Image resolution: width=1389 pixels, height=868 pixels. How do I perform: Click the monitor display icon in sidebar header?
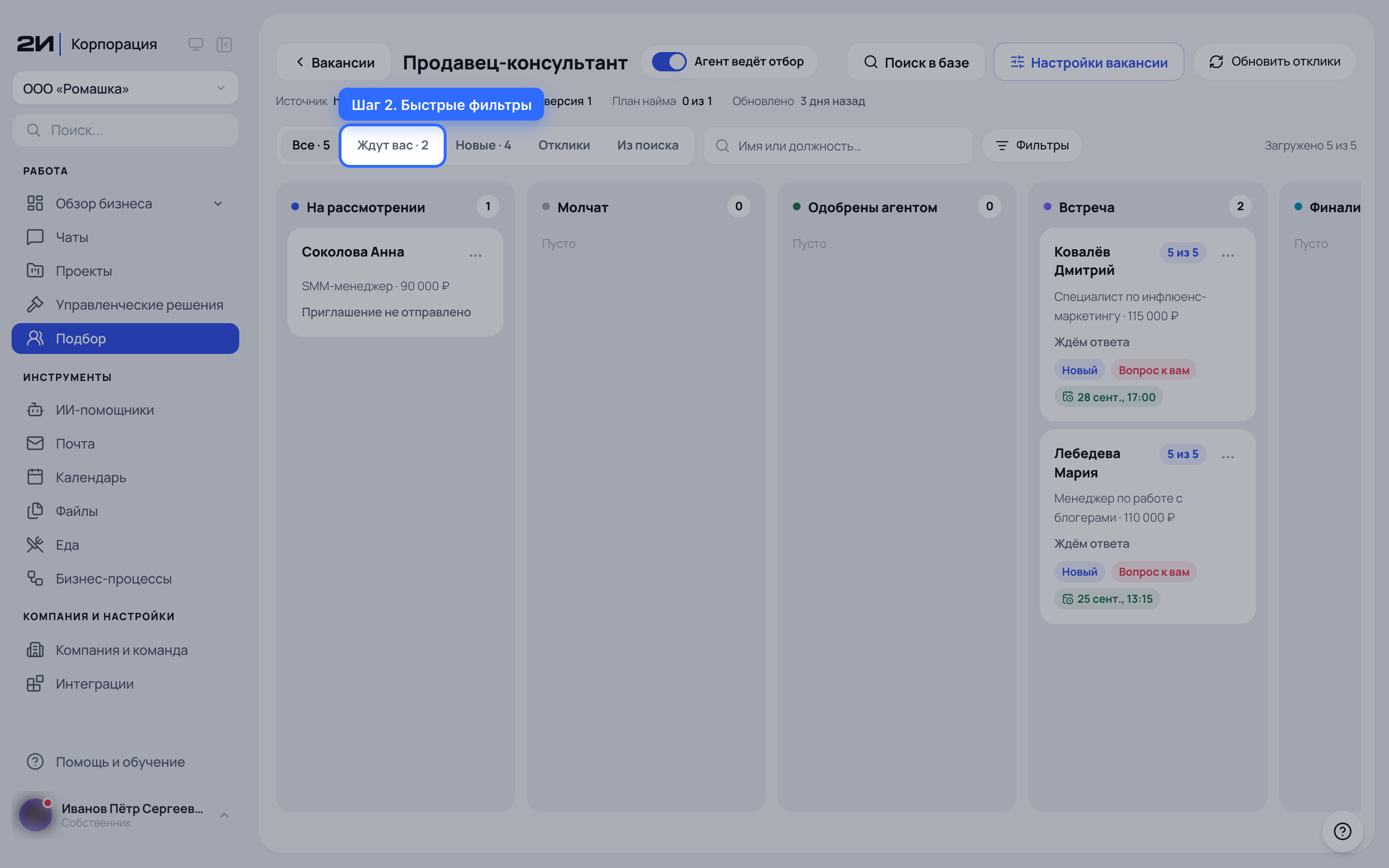196,44
